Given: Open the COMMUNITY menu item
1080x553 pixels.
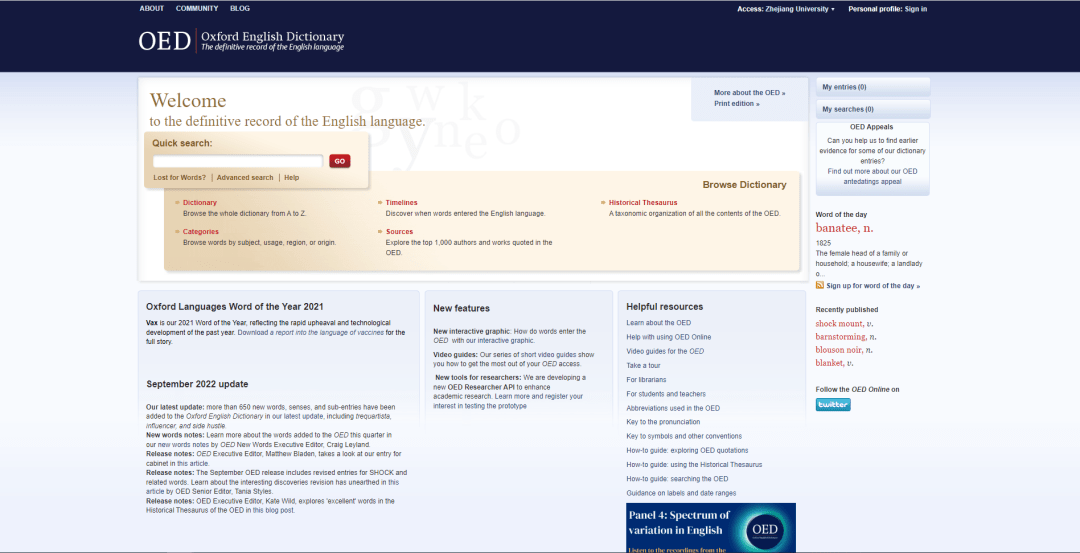Looking at the screenshot, I should tap(197, 8).
